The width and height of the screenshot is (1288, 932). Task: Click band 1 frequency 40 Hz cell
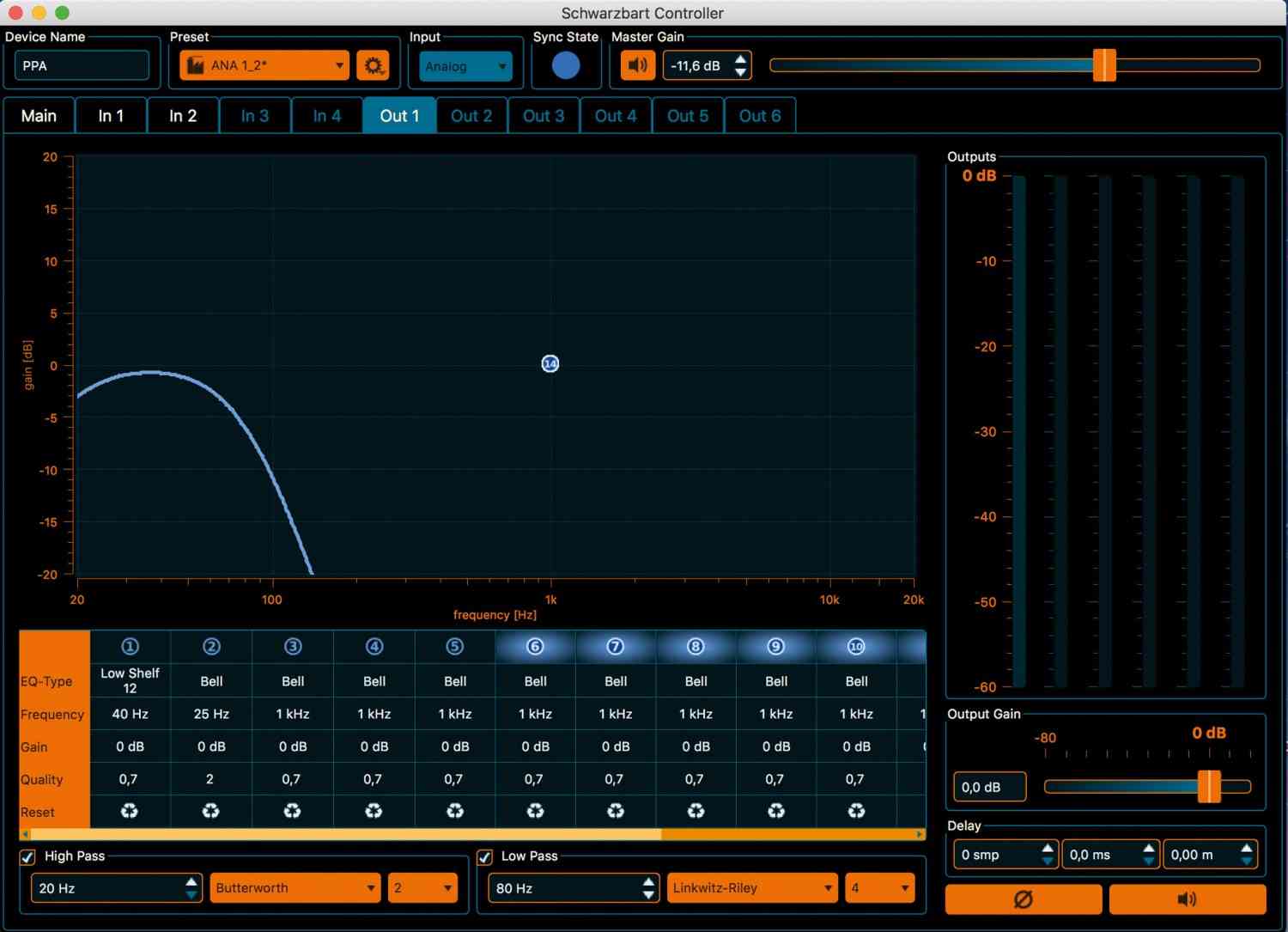[x=130, y=714]
